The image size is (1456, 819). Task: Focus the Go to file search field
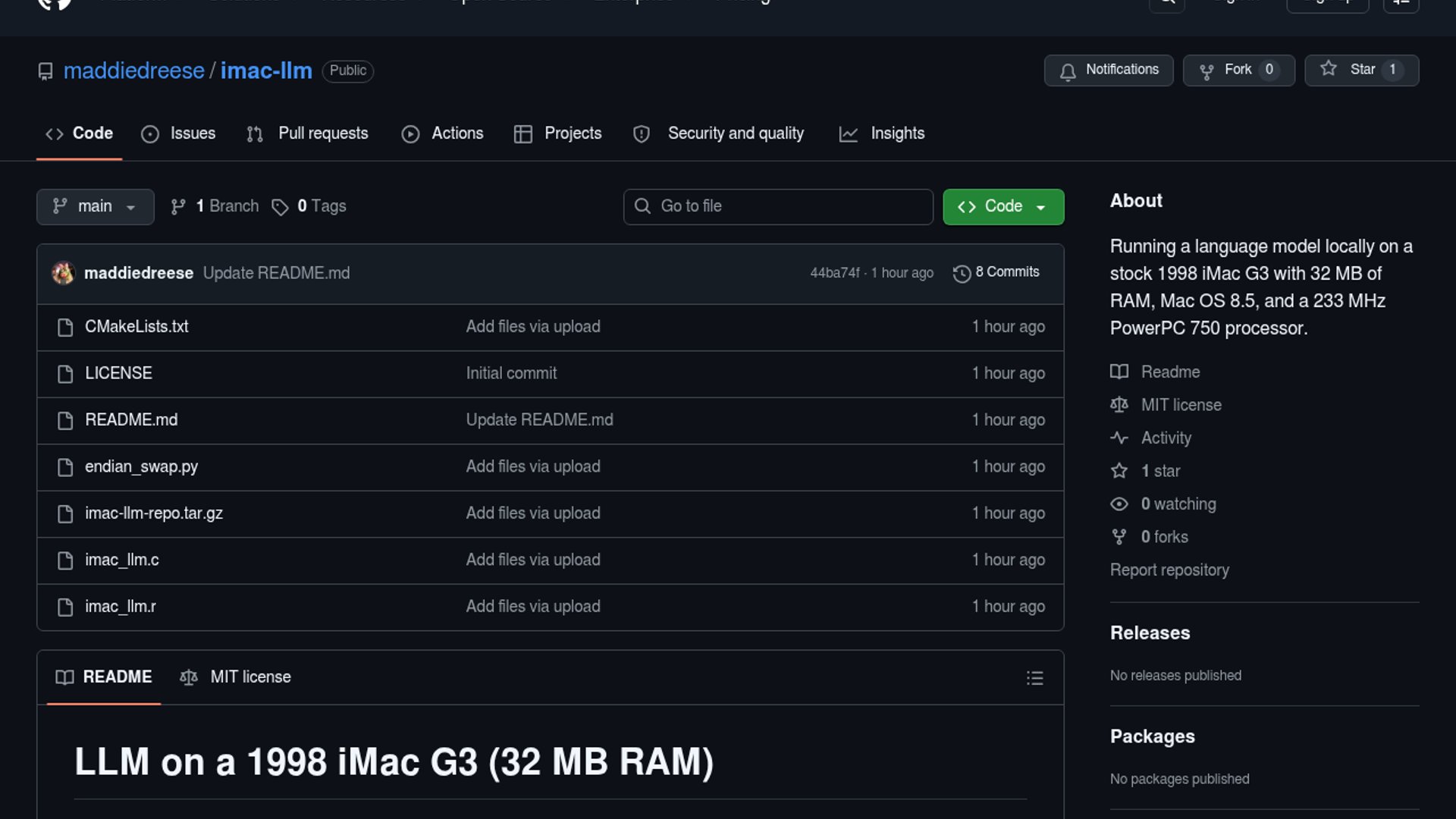click(x=778, y=207)
